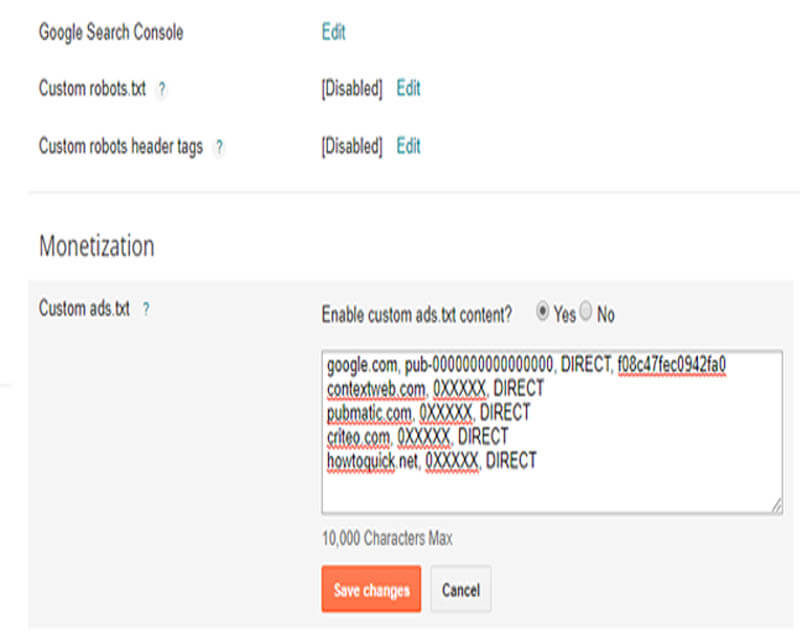The image size is (800, 640).
Task: Edit the Custom robots header tags
Action: 408,146
